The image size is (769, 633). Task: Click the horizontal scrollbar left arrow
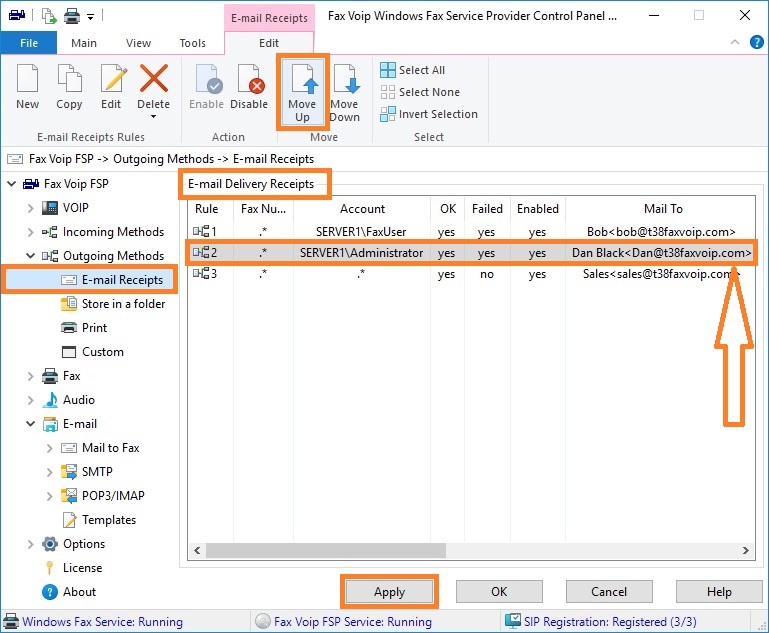click(197, 551)
